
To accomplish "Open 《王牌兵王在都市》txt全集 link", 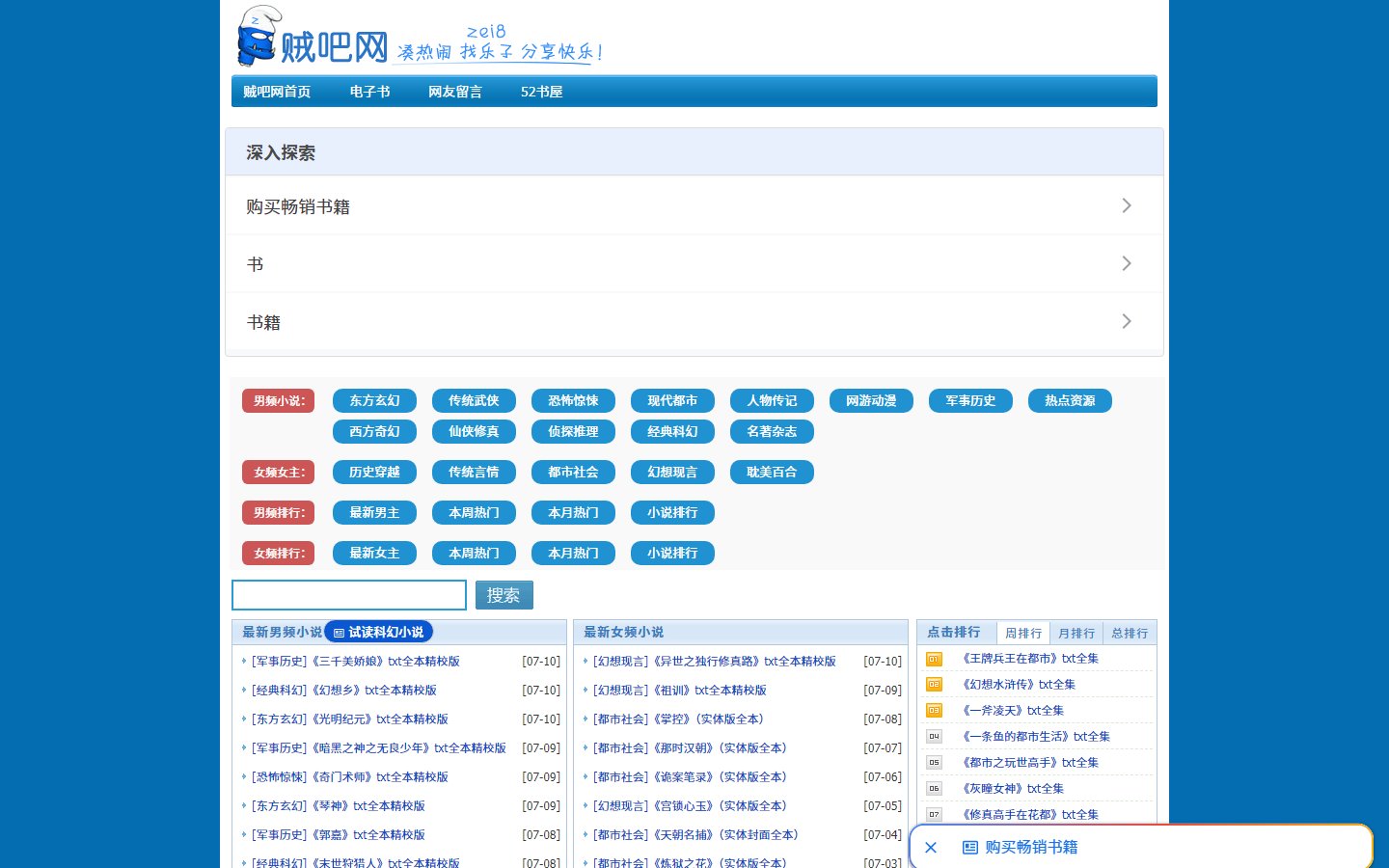I will [x=1030, y=659].
